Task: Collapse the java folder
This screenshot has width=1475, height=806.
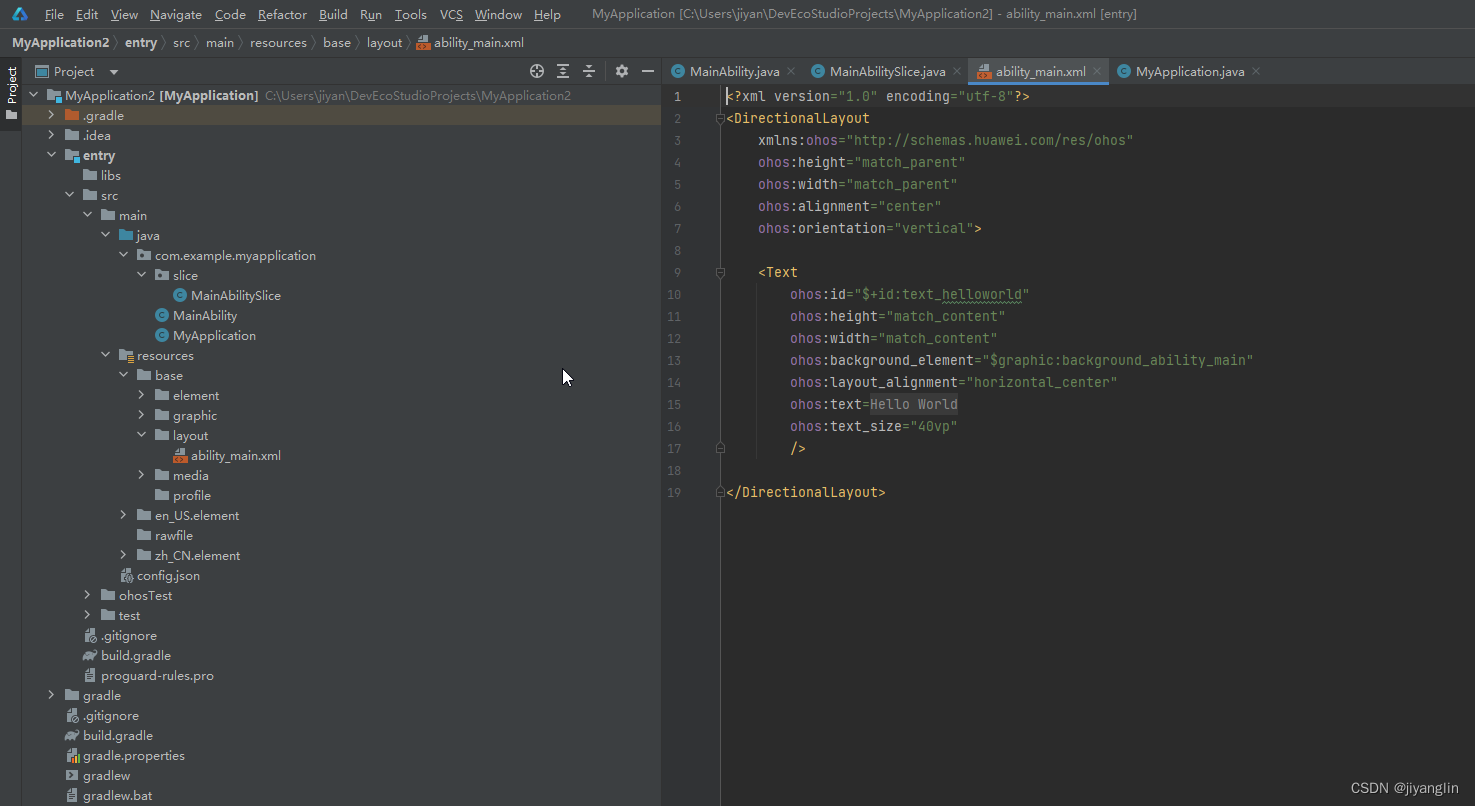Action: pyautogui.click(x=105, y=235)
